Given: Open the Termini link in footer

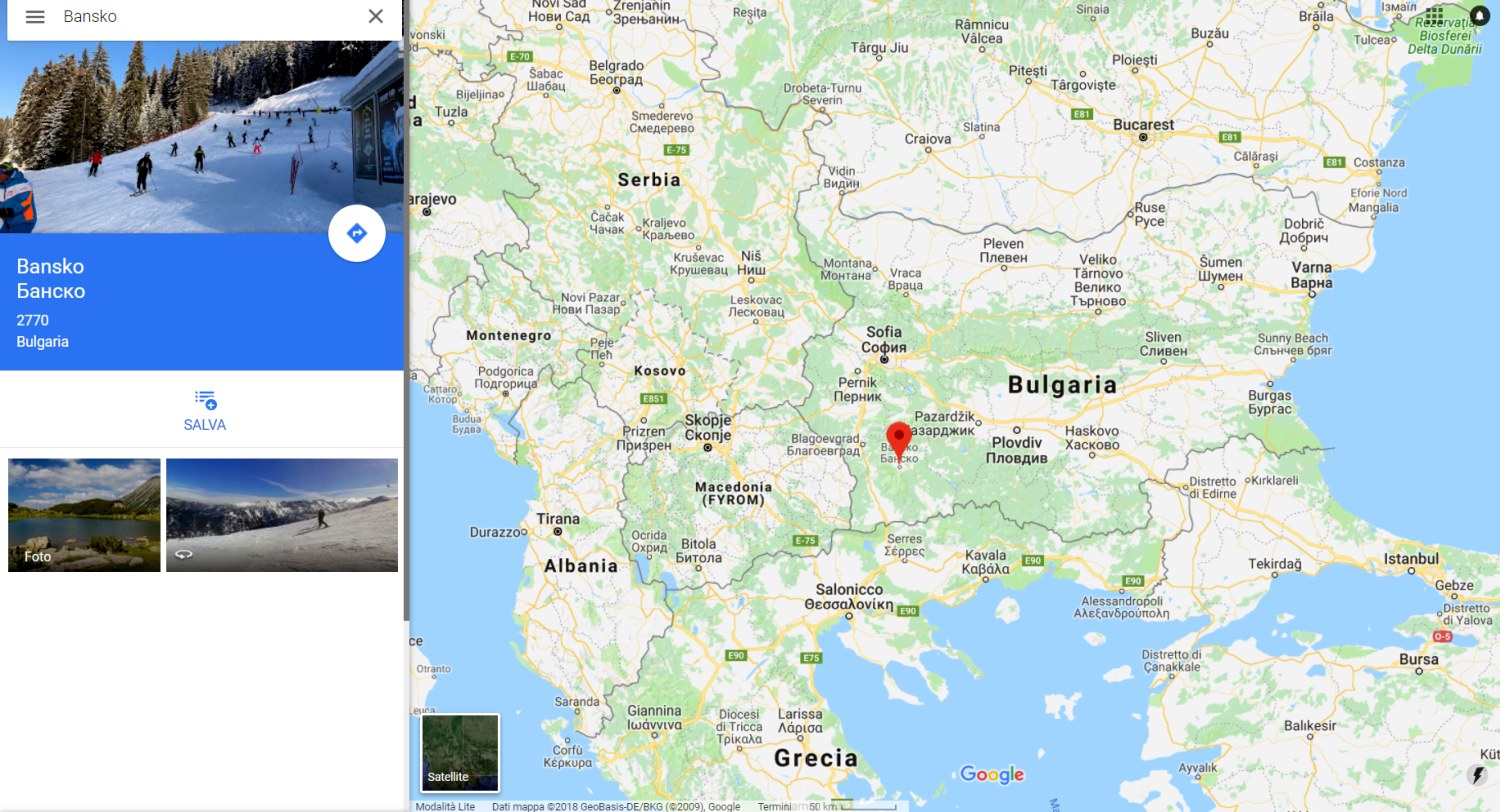Looking at the screenshot, I should point(775,806).
